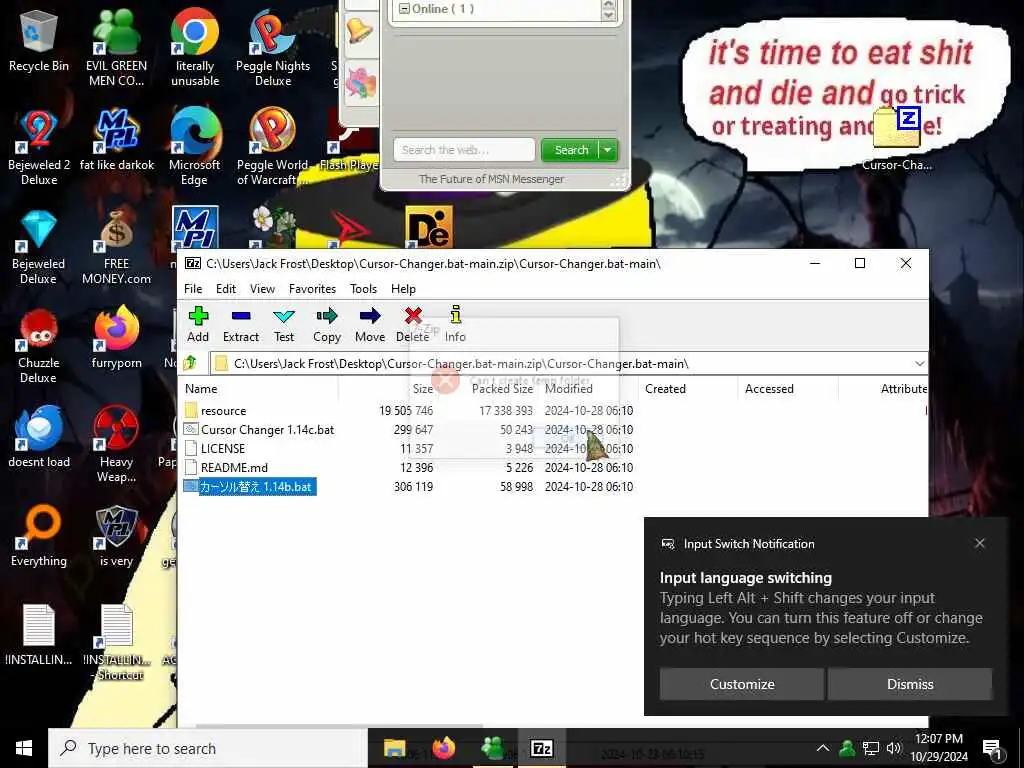Viewport: 1024px width, 768px height.
Task: Click the 7-Zip taskbar button
Action: point(541,748)
